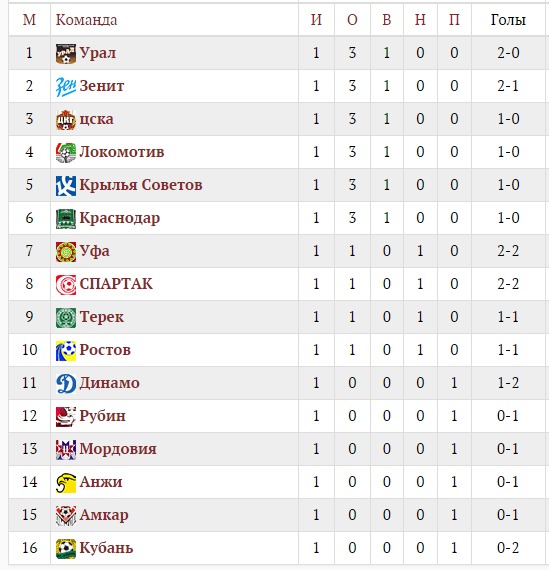Click the Урал team logo icon
Viewport: 549px width, 570px height.
point(66,53)
